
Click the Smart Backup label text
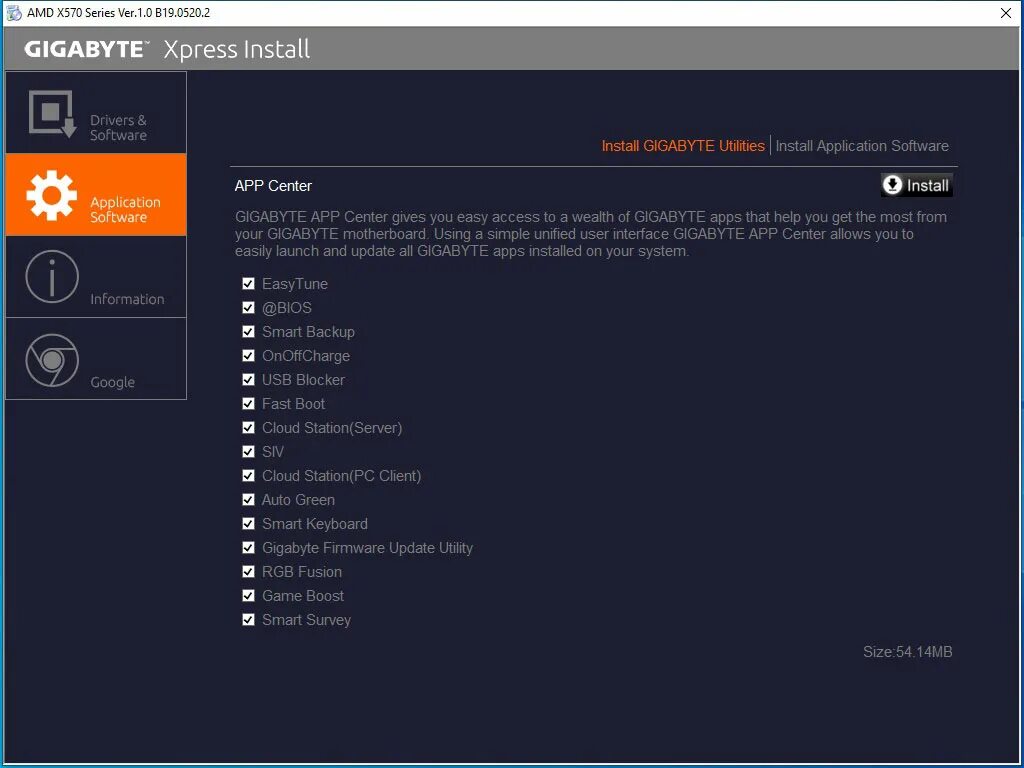tap(308, 332)
